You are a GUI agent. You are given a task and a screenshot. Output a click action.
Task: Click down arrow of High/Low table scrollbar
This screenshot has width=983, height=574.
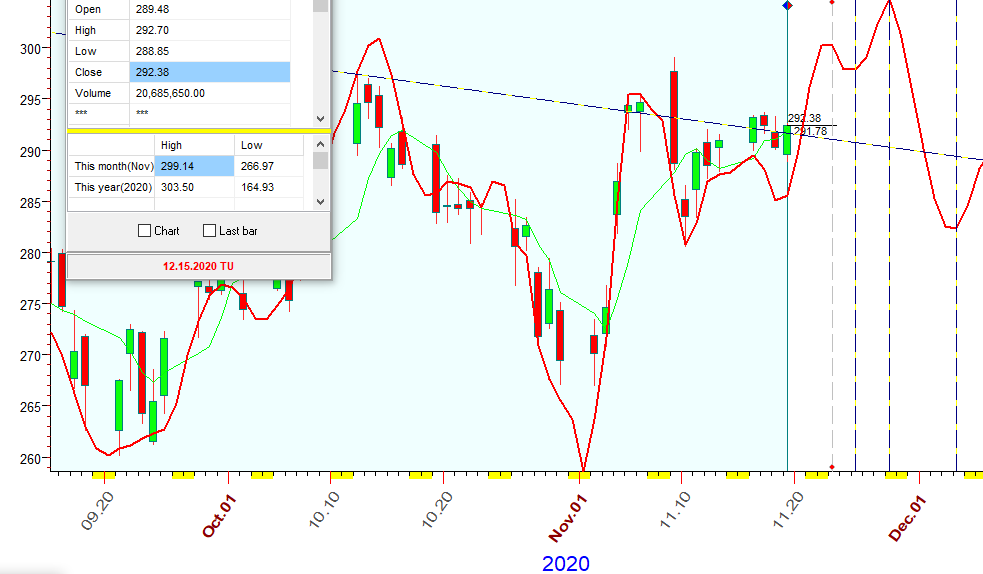tap(320, 202)
